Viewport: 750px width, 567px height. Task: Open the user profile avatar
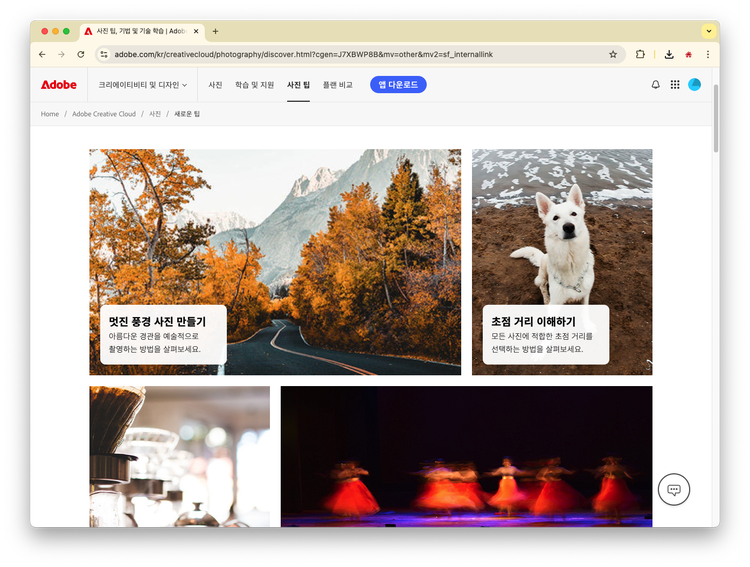(x=695, y=85)
